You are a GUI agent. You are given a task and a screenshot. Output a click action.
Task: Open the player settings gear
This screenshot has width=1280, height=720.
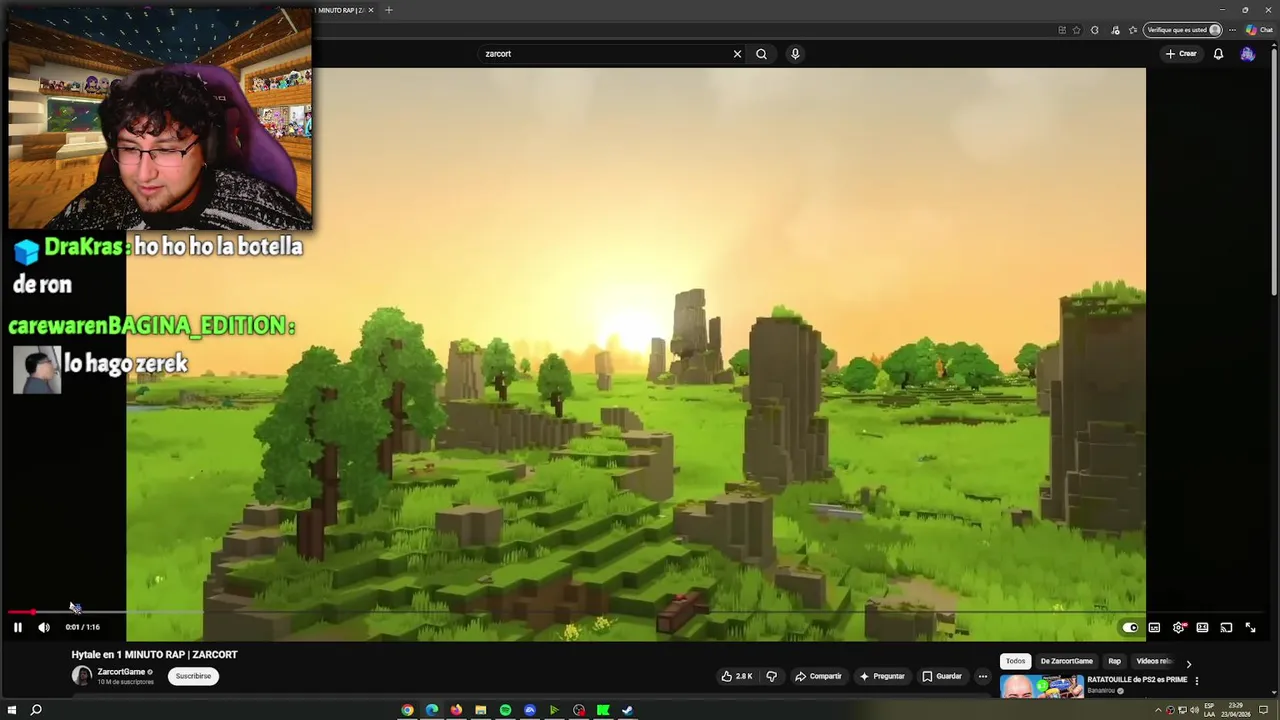pos(1179,627)
